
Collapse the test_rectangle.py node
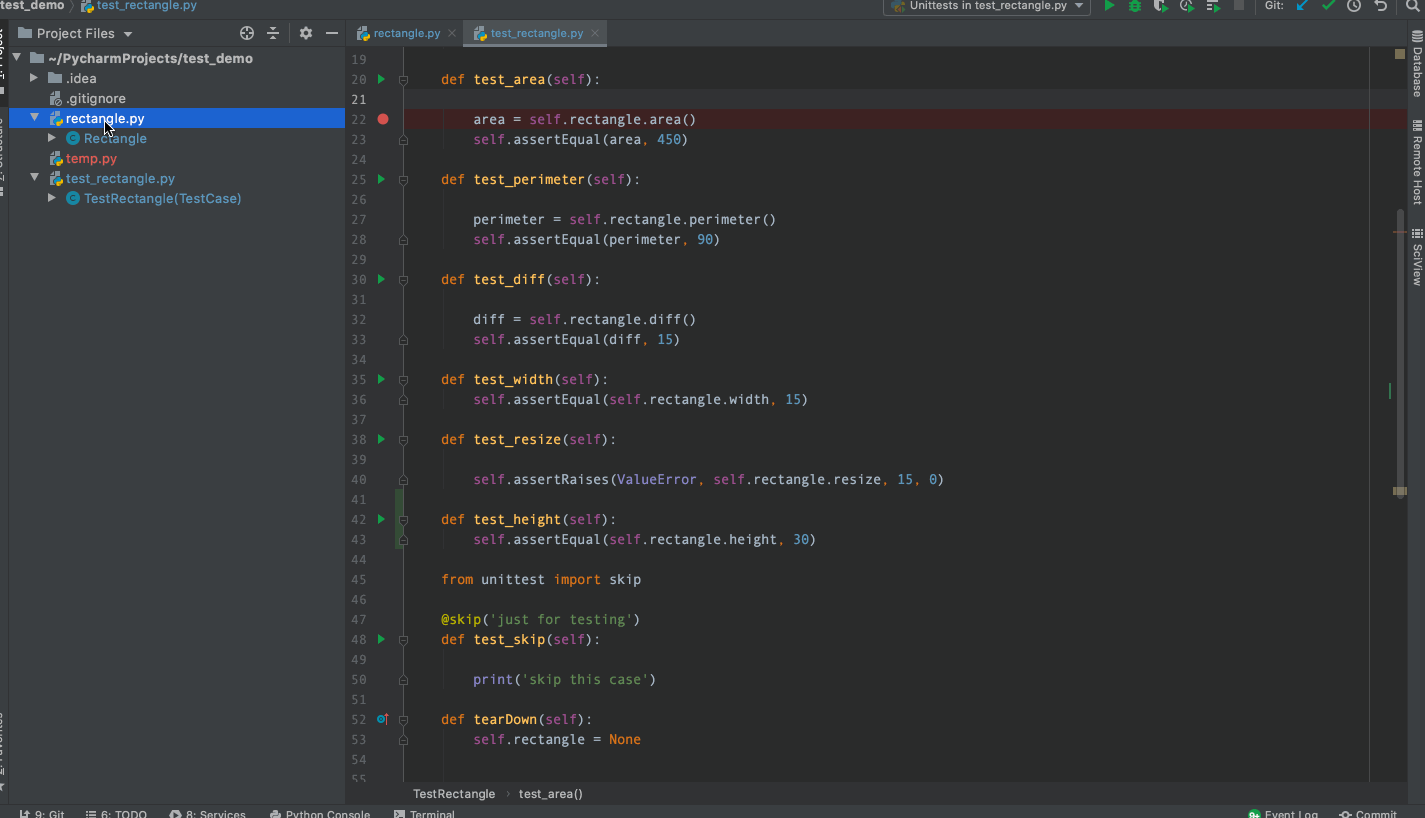(34, 178)
